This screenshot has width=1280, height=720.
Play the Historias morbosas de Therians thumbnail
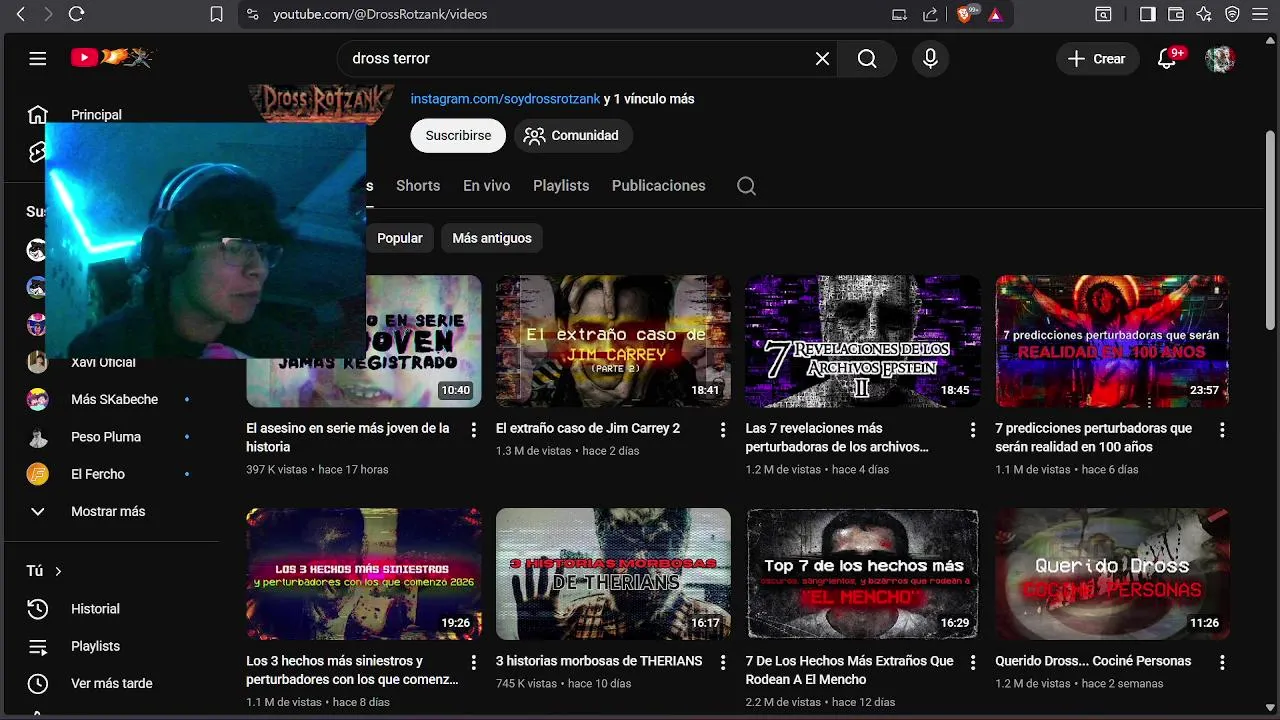coord(613,574)
